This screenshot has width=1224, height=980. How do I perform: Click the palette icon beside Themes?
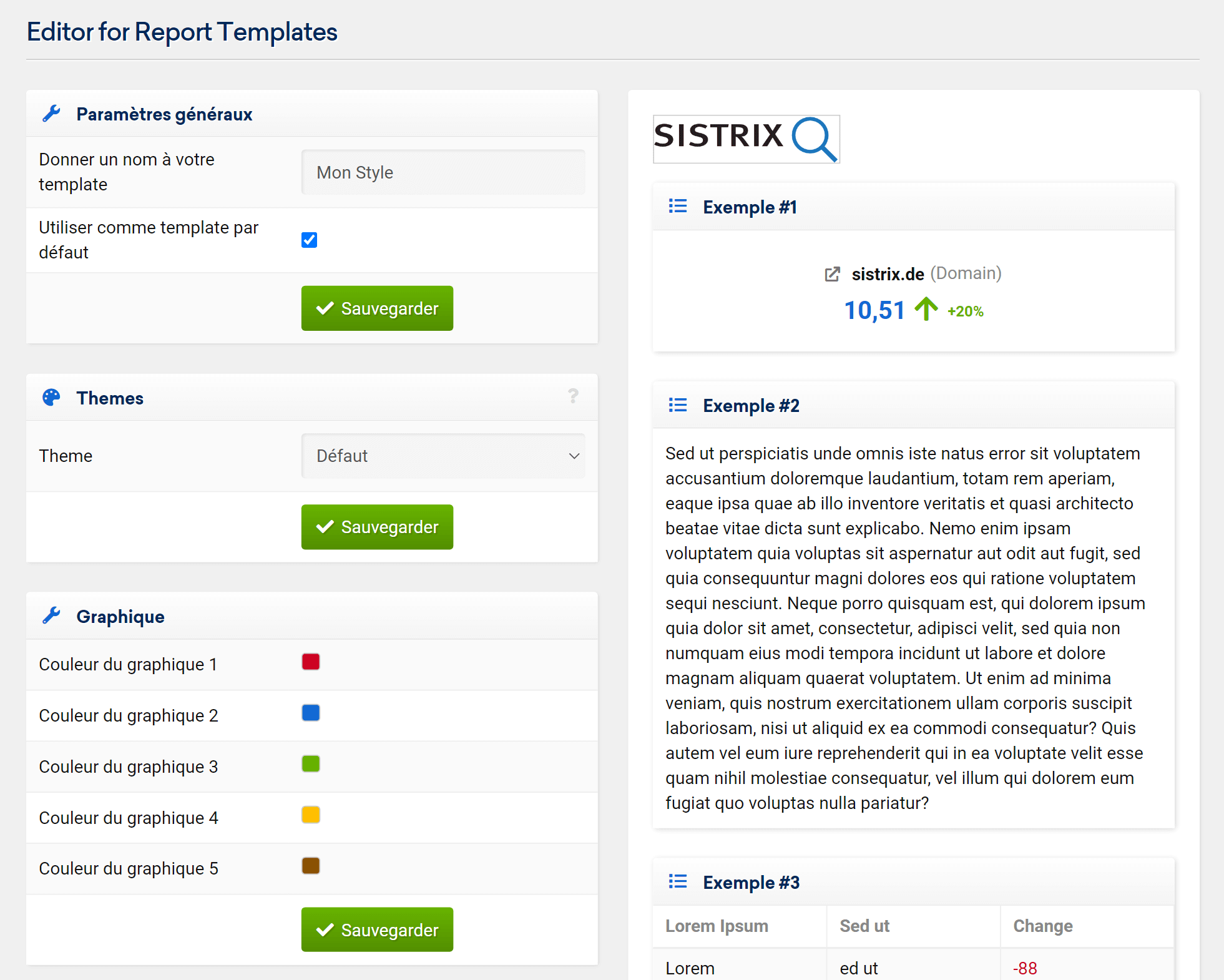51,398
